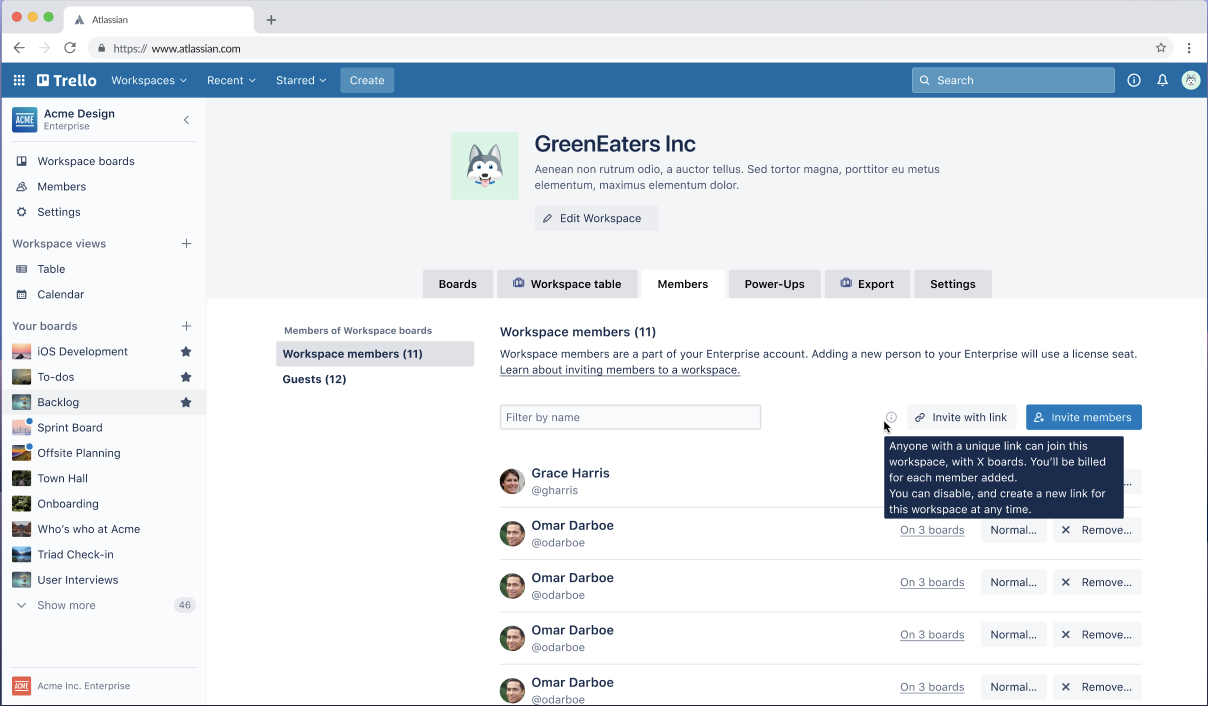Click the Filter by name field
Image resolution: width=1208 pixels, height=706 pixels.
(630, 417)
